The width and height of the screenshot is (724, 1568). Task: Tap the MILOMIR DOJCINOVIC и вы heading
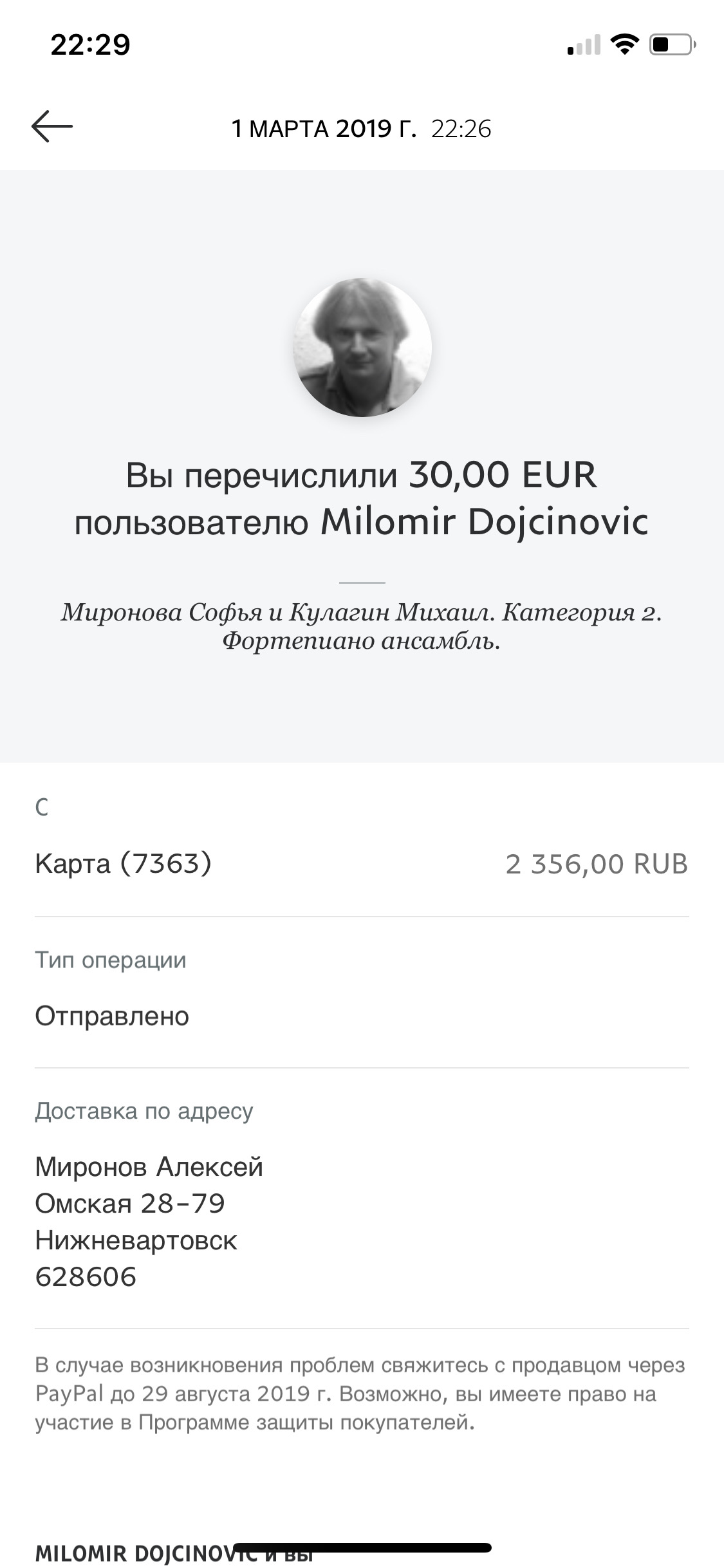pos(174,1553)
